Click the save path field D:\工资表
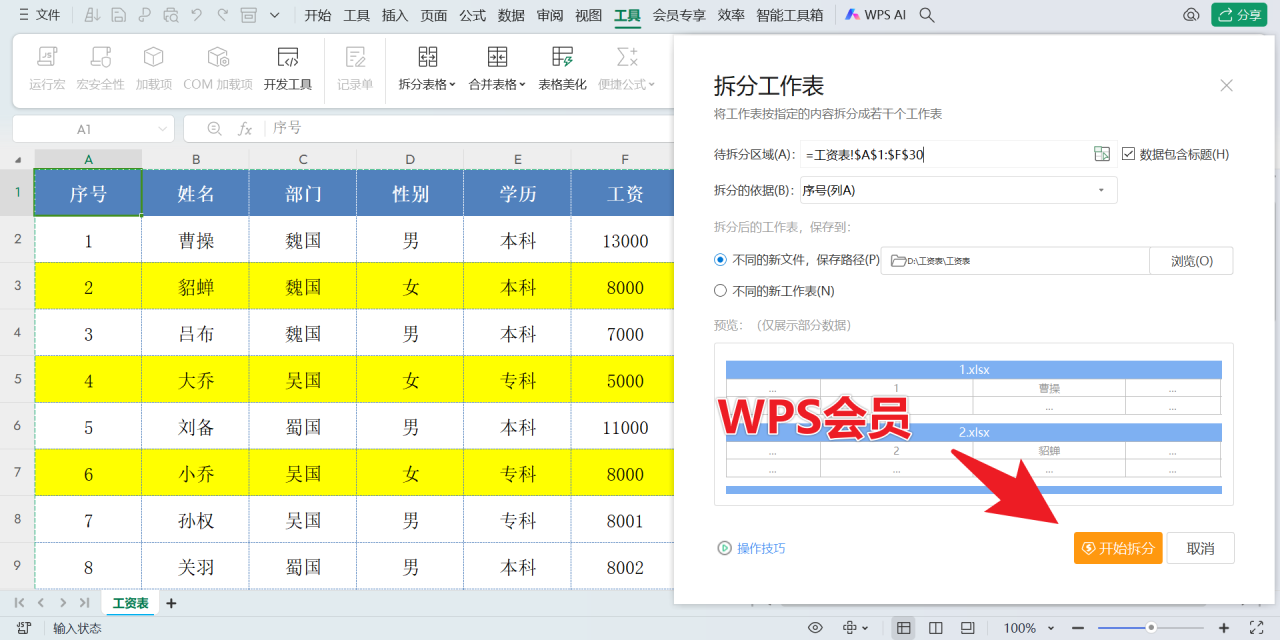Viewport: 1280px width, 640px height. (x=1015, y=260)
